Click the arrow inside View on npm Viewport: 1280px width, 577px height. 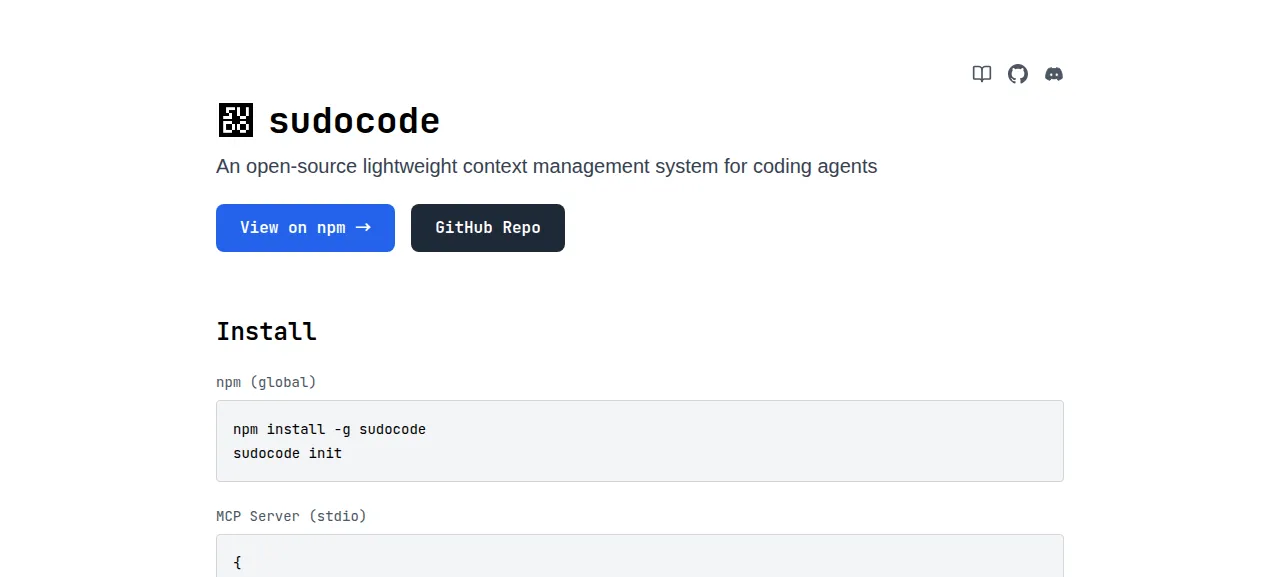coord(363,228)
